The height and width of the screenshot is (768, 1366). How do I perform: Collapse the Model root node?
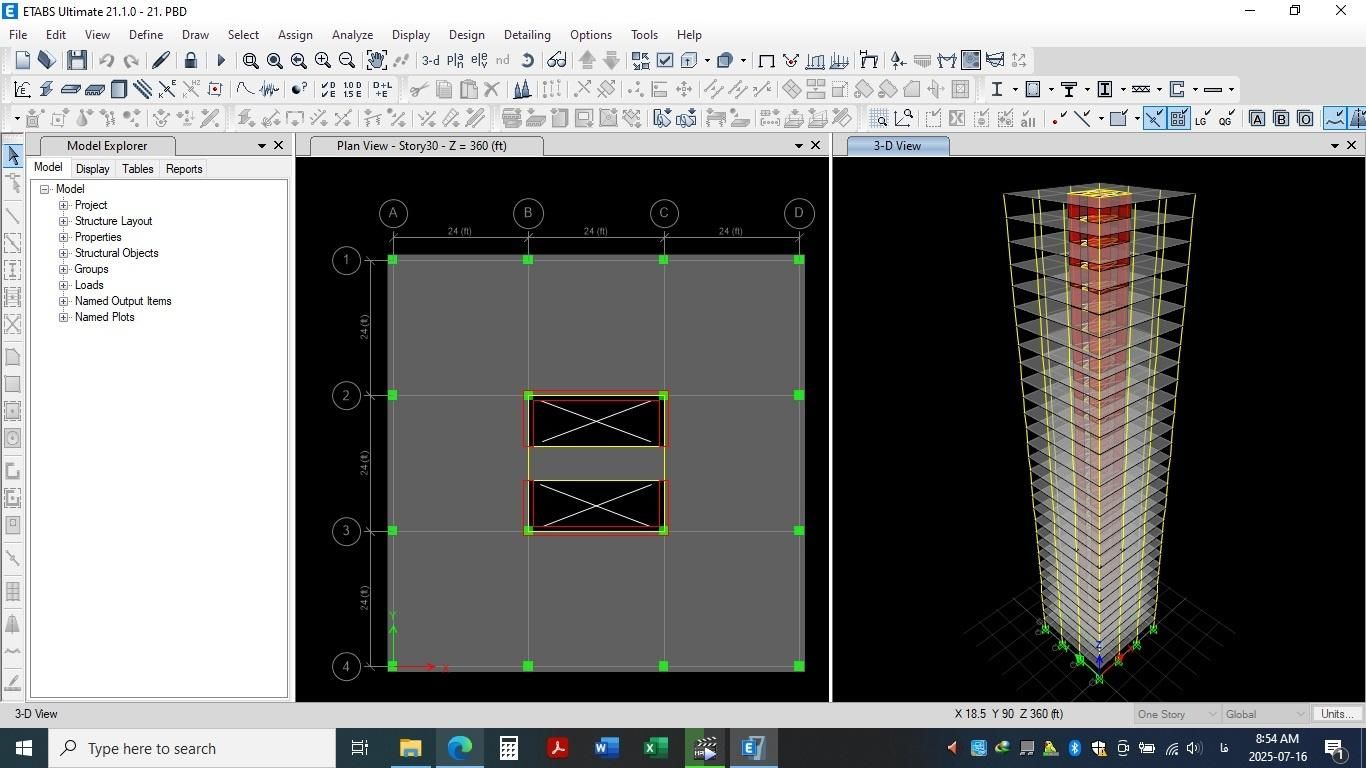(x=45, y=189)
